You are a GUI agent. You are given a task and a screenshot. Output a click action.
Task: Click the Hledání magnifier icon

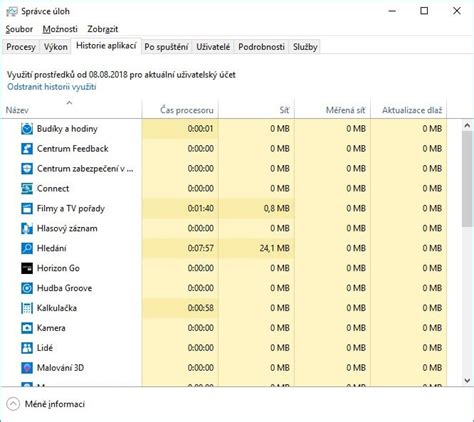(x=27, y=248)
